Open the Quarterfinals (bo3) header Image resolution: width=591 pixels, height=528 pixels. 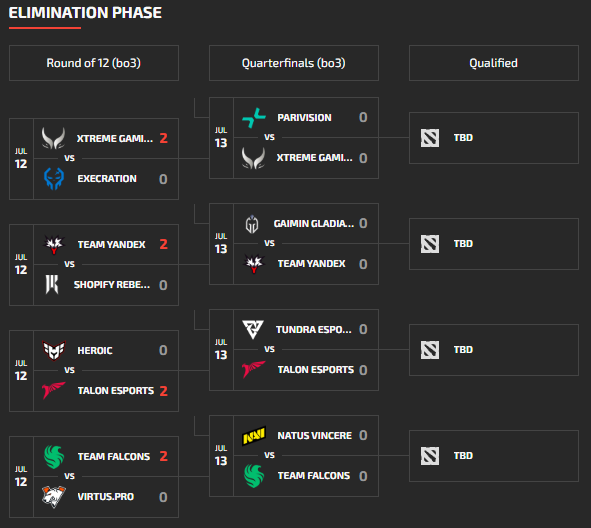294,63
